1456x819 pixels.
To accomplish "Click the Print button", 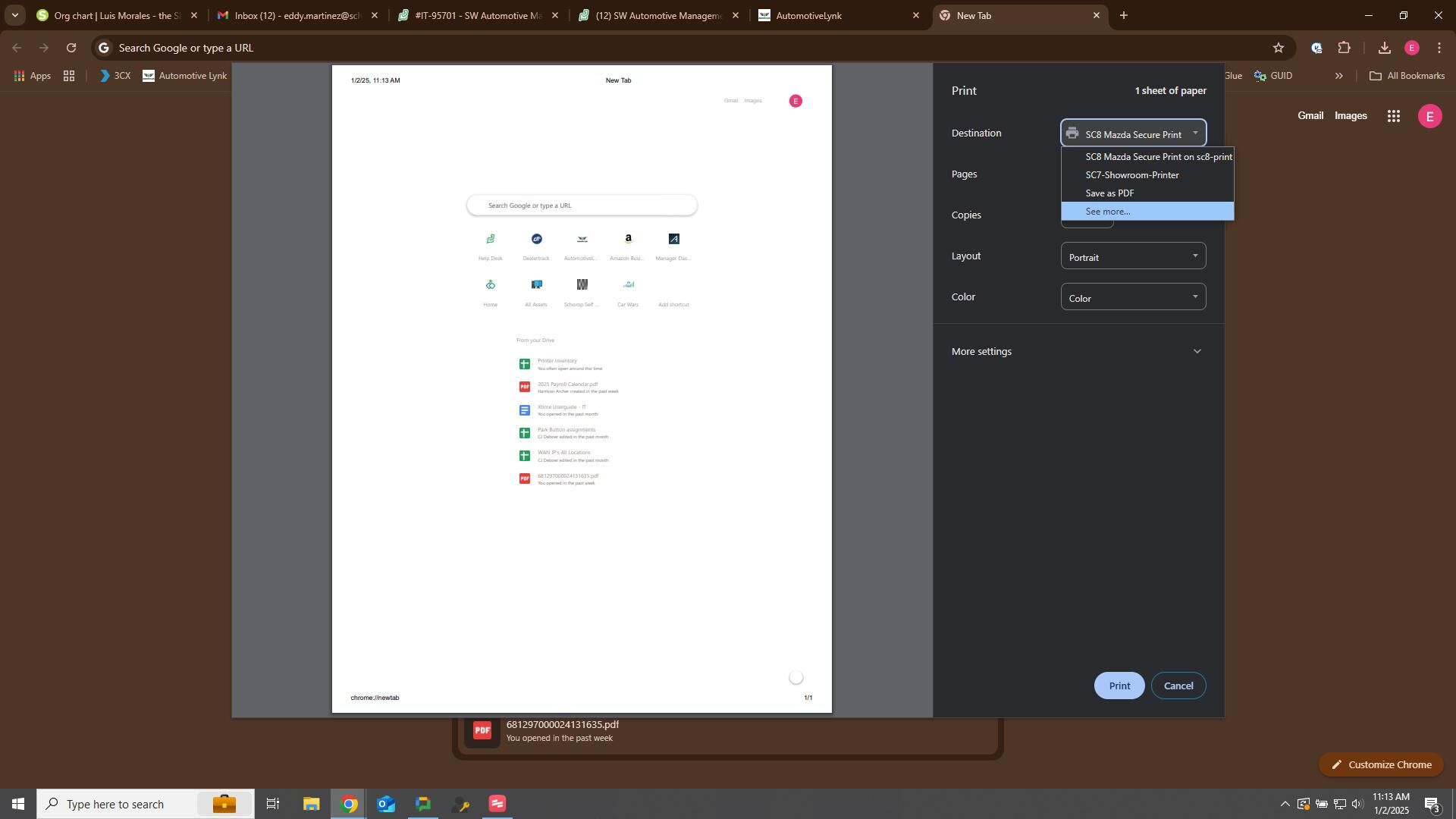I will click(x=1119, y=686).
